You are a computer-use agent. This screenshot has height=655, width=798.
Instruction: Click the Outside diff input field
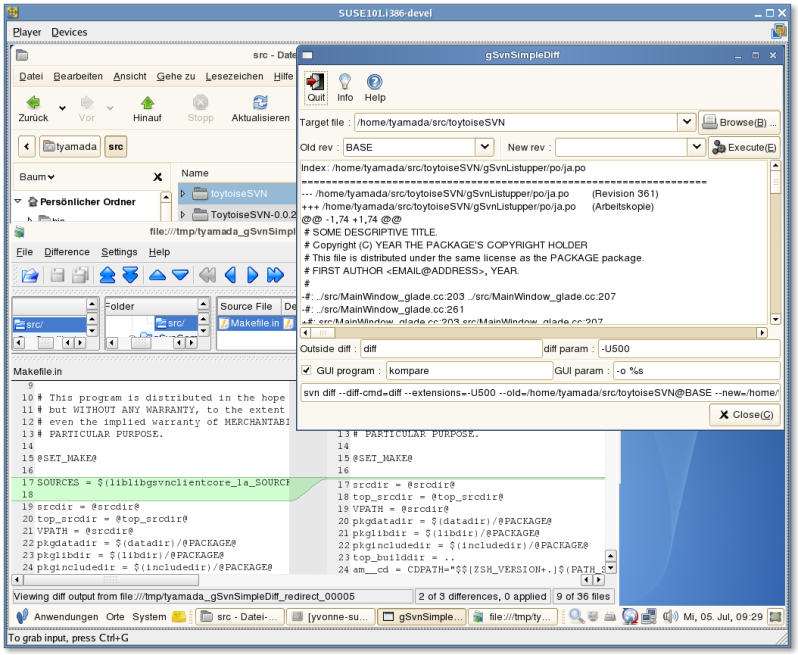click(451, 349)
